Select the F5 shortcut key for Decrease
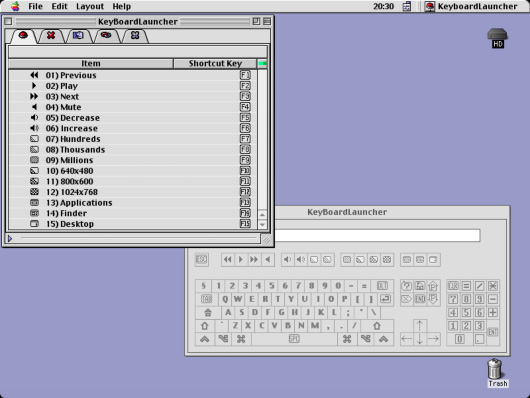This screenshot has height=398, width=530. click(245, 117)
